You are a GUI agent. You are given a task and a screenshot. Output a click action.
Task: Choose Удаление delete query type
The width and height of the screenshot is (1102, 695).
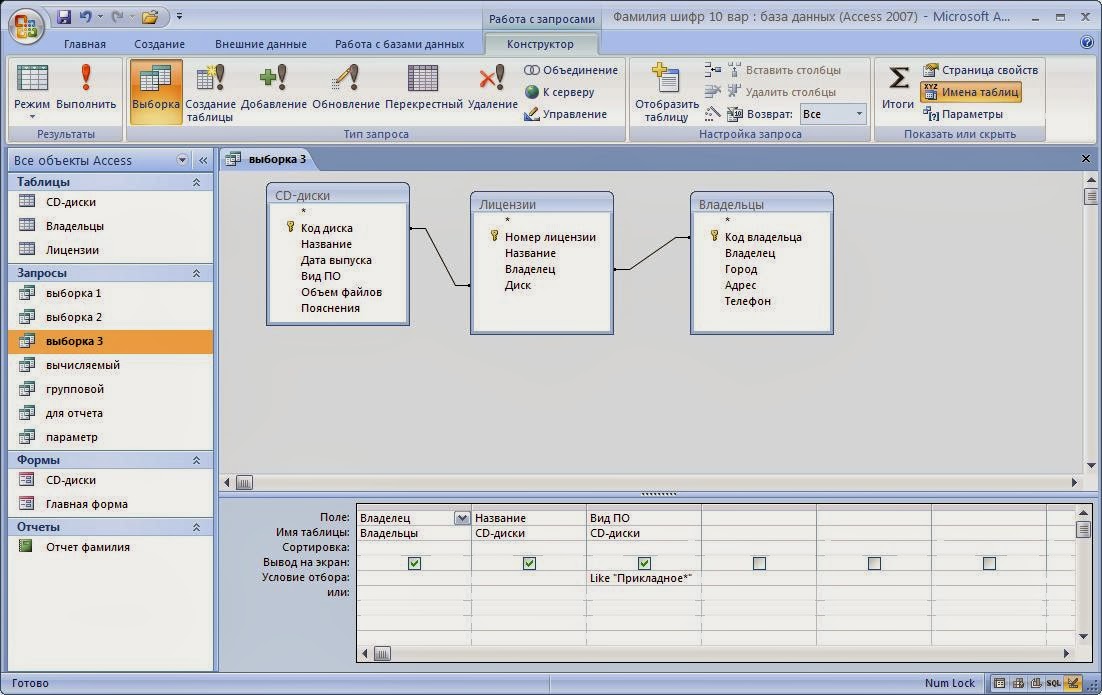[493, 89]
